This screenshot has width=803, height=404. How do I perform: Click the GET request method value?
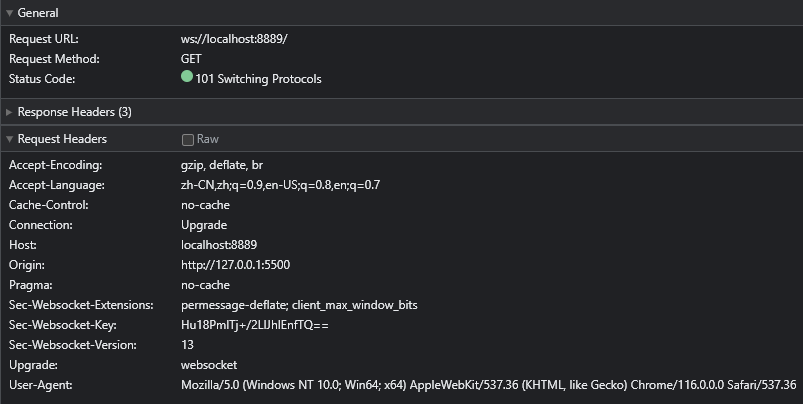191,59
